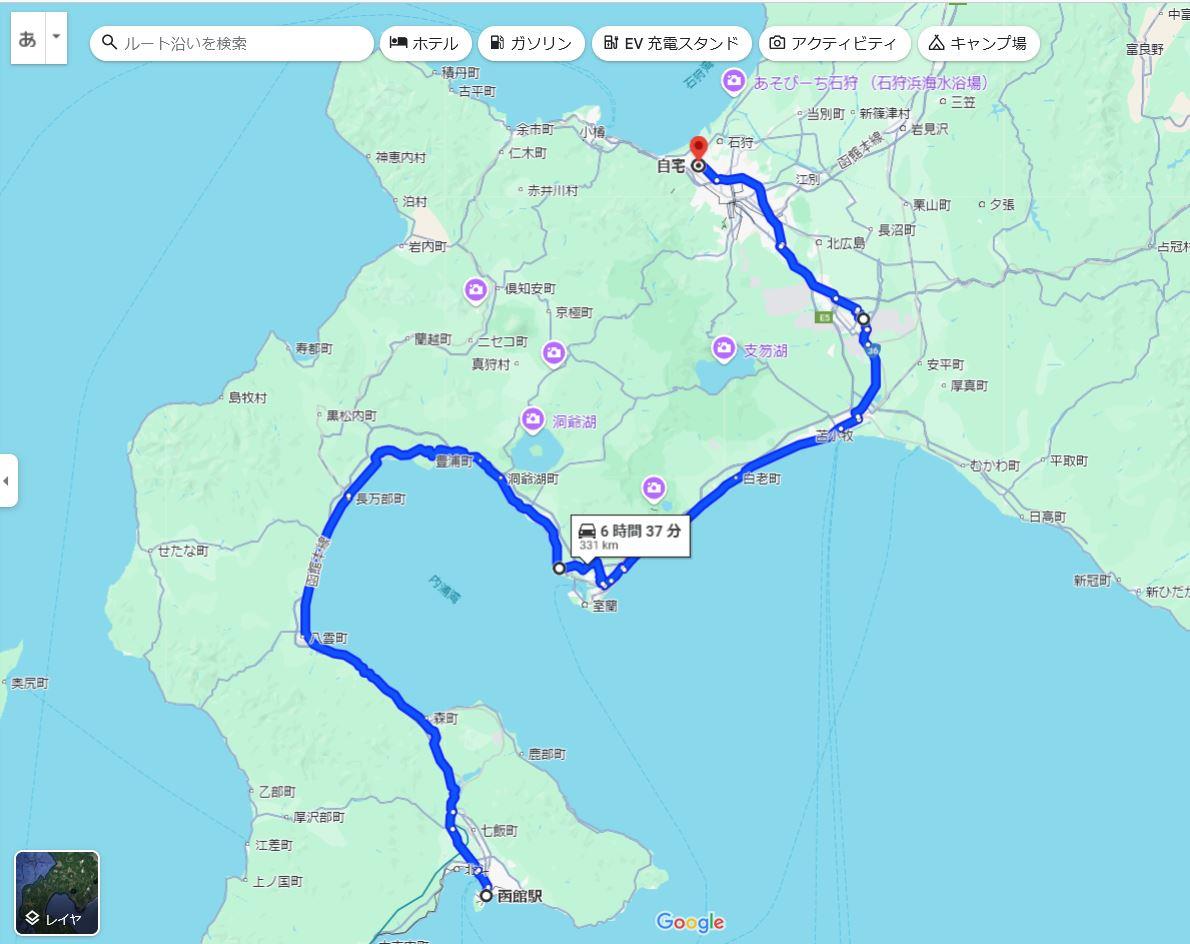Click the 寿都町 town label
1190x944 pixels.
coord(314,348)
